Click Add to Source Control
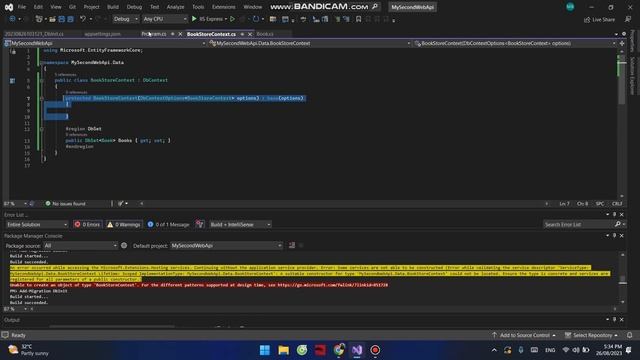This screenshot has width=640, height=360. click(524, 335)
